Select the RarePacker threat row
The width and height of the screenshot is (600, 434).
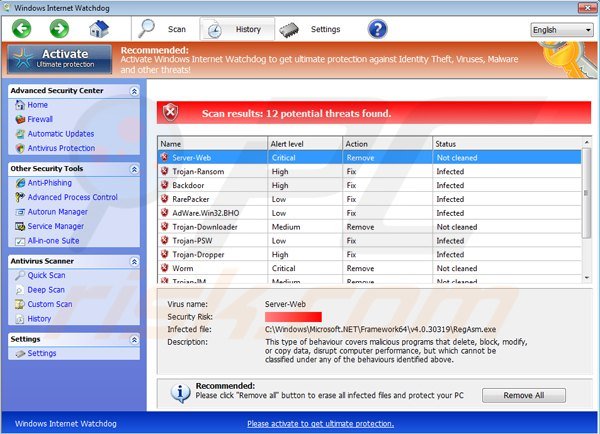[369, 199]
